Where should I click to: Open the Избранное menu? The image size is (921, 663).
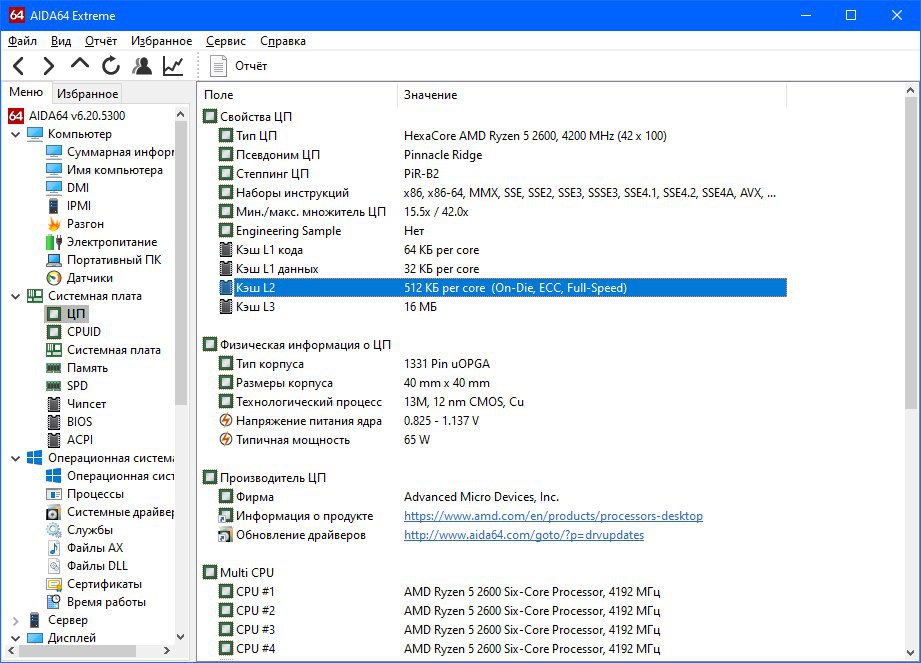pos(161,41)
